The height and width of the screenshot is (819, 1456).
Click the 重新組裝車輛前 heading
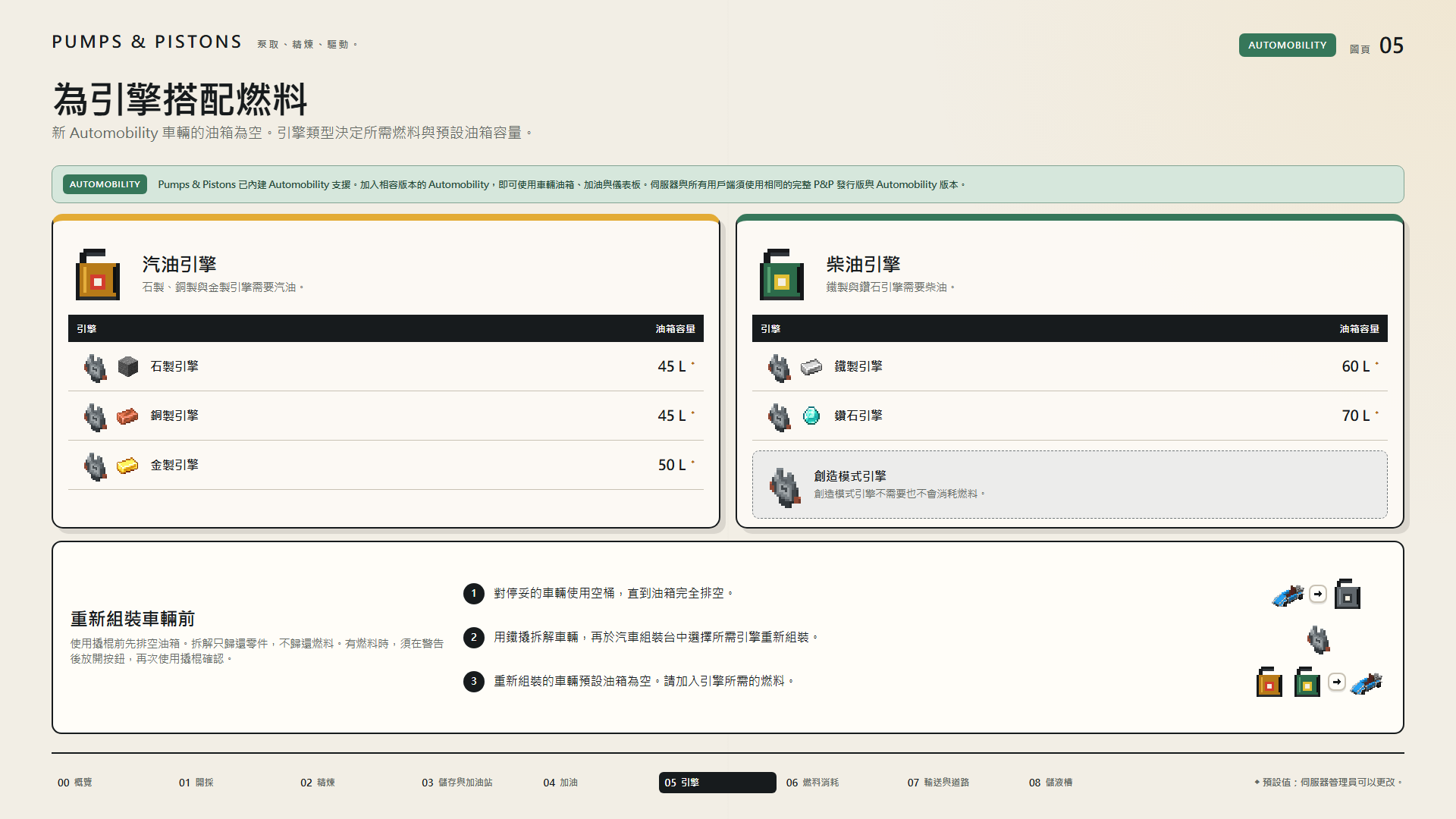pyautogui.click(x=133, y=619)
